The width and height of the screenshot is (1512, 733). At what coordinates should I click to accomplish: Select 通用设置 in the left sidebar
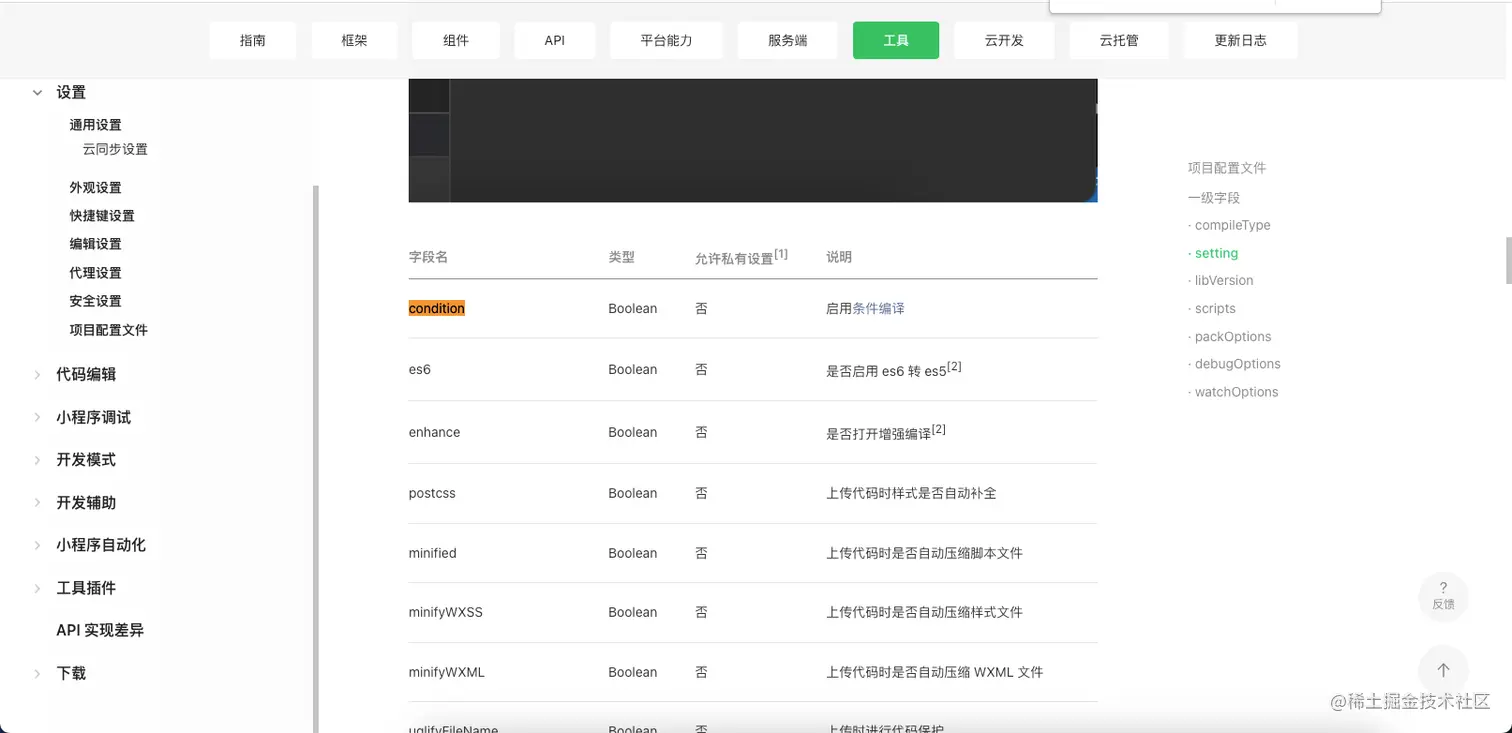pyautogui.click(x=95, y=124)
